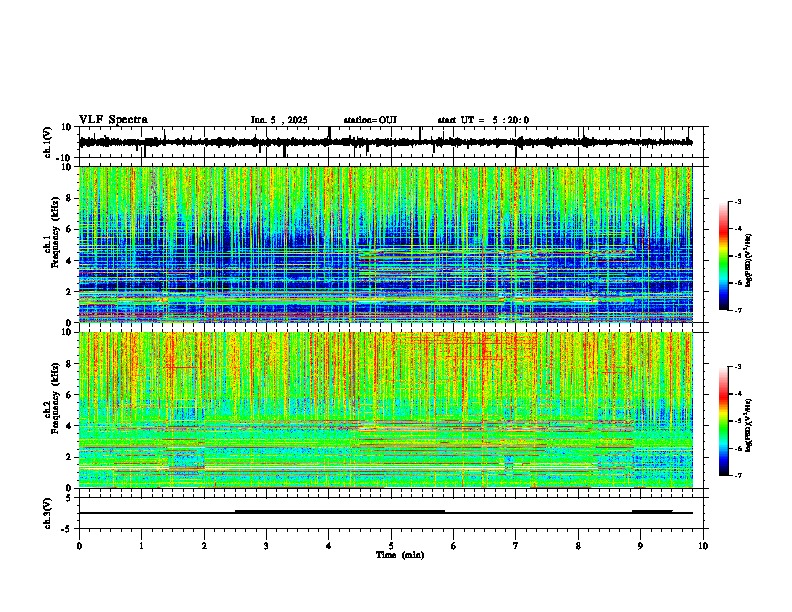
Task: Click the "5" tick on ch.3(V) axis
Action: click(x=70, y=498)
